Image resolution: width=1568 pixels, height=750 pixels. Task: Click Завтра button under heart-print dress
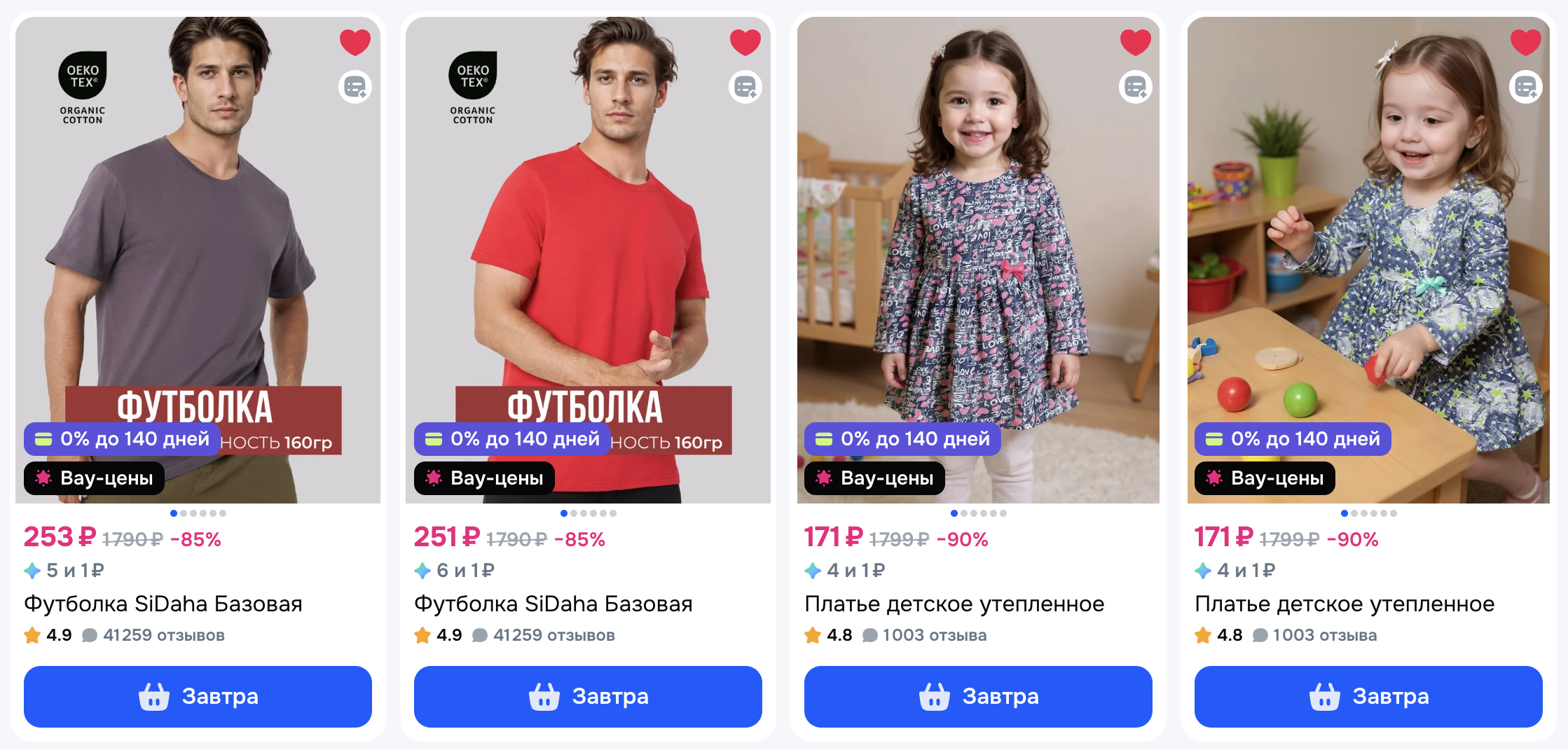click(978, 696)
